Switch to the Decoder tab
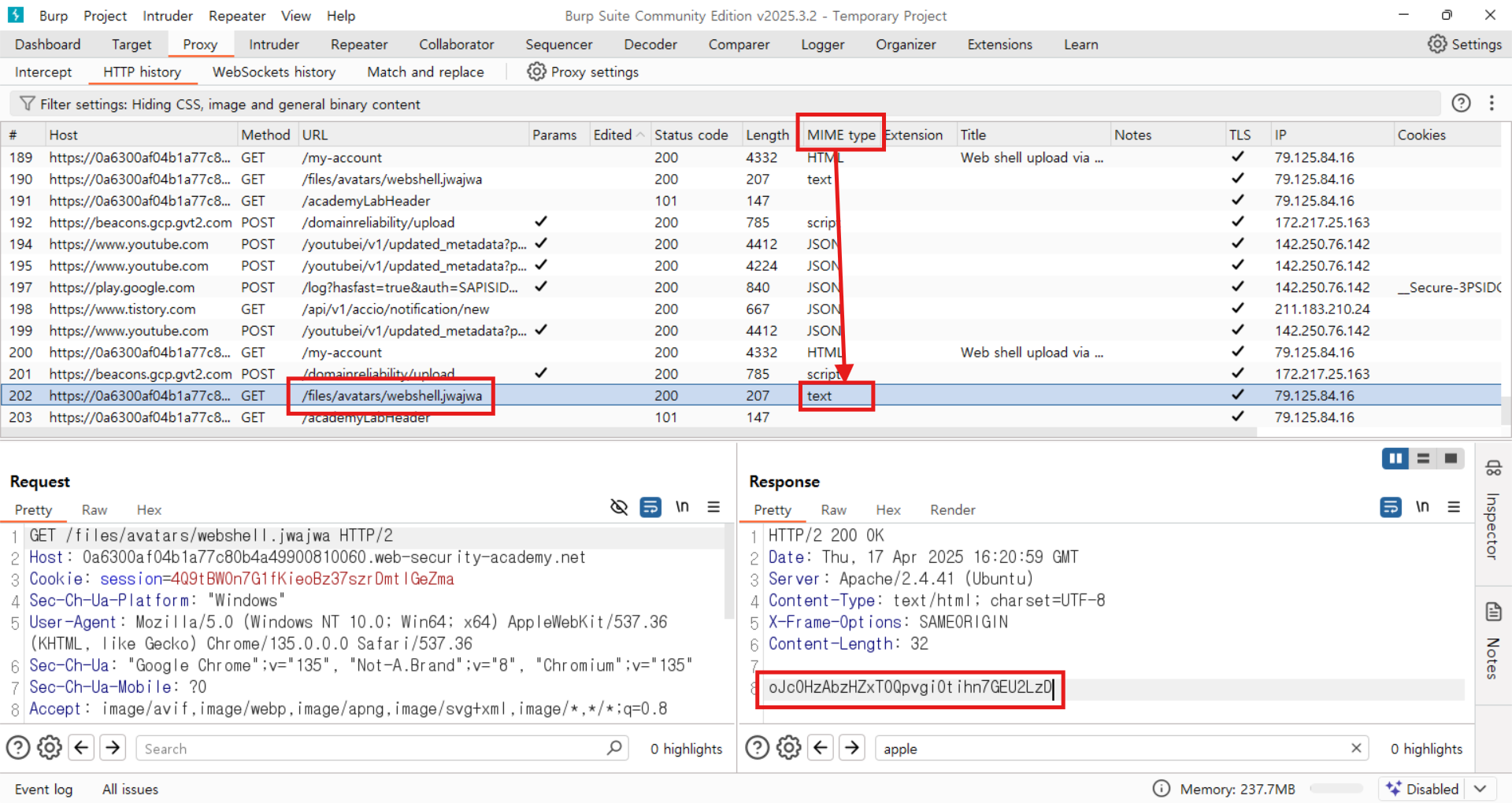Viewport: 1512px width, 803px height. point(650,45)
